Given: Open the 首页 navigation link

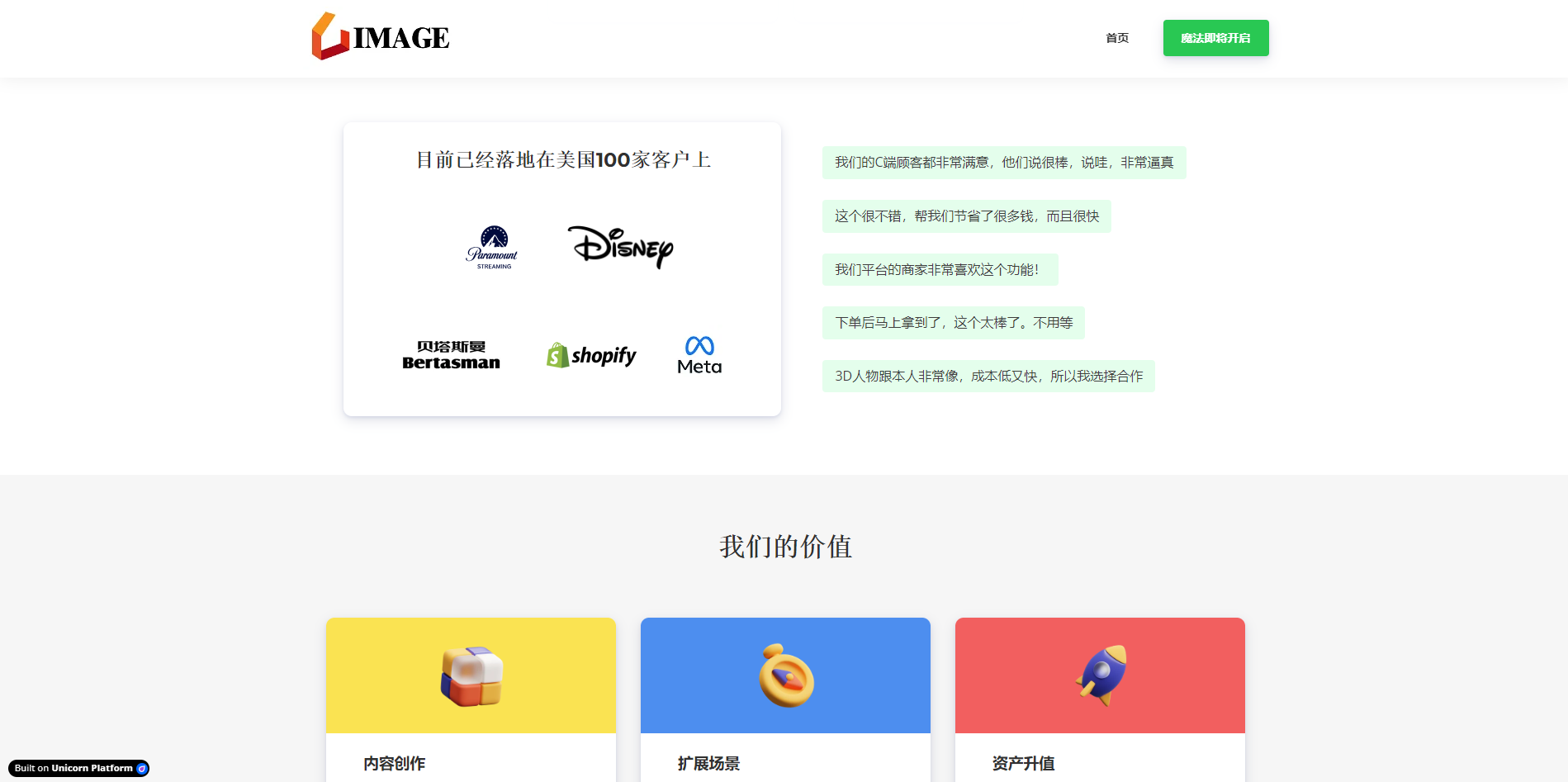Looking at the screenshot, I should pos(1116,38).
